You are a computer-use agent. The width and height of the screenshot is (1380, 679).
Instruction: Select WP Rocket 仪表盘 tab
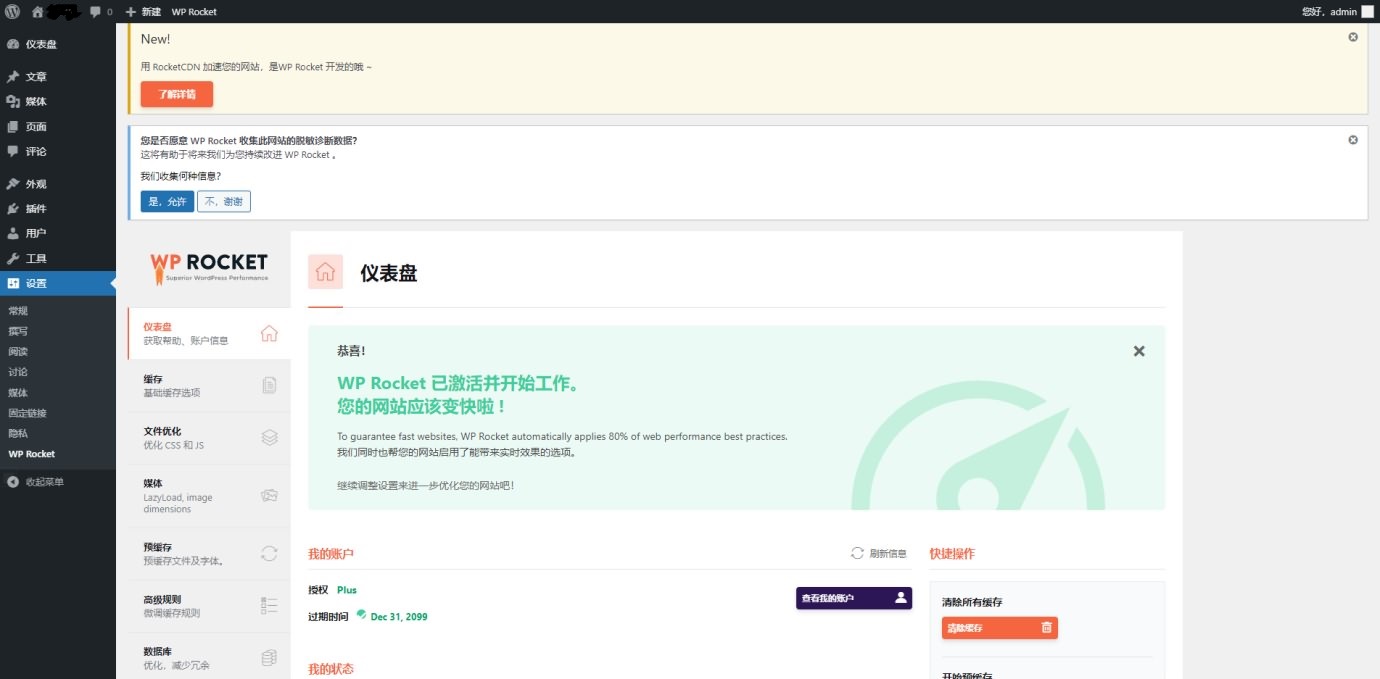point(209,333)
